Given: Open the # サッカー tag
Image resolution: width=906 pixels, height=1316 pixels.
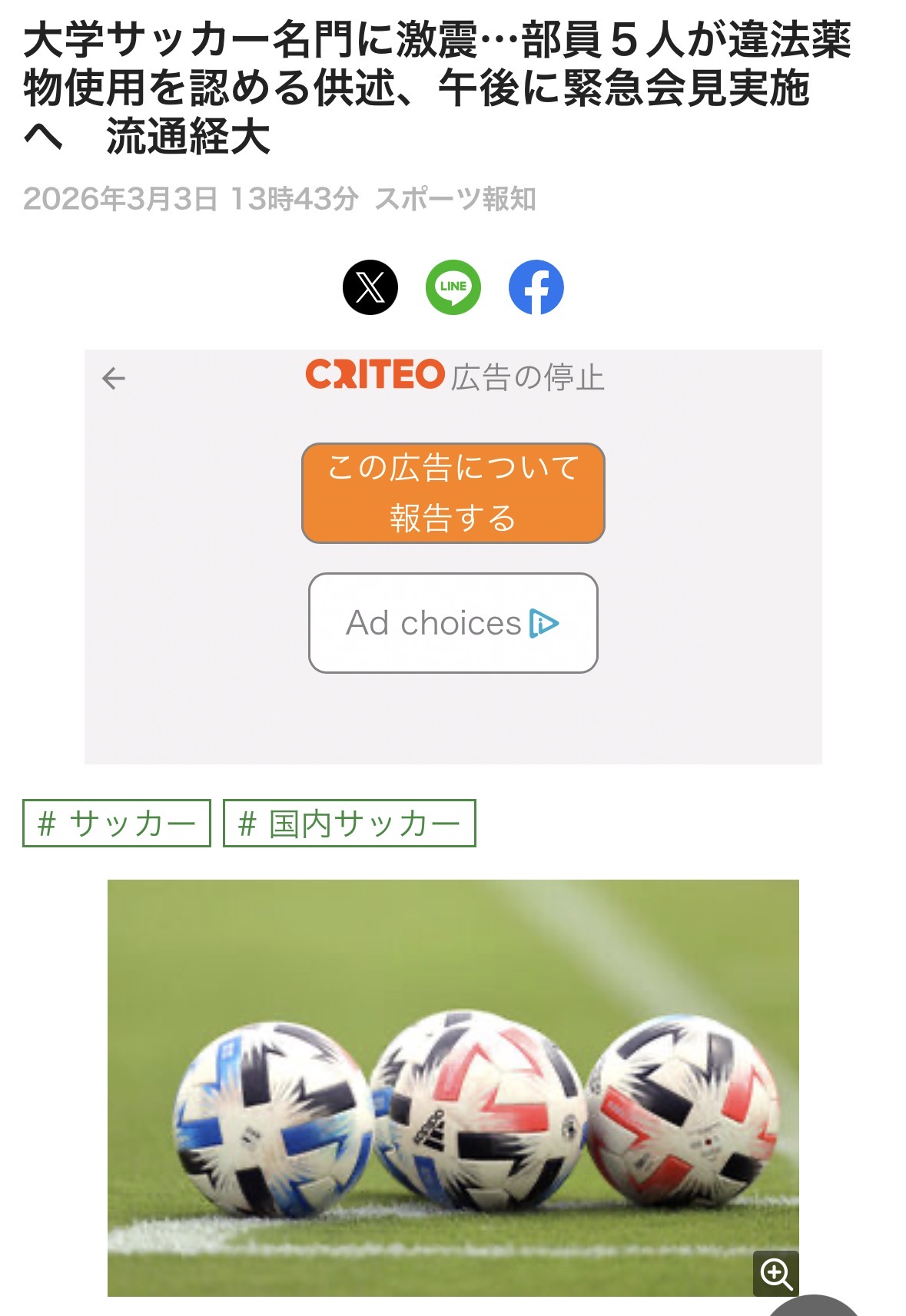Looking at the screenshot, I should click(117, 824).
